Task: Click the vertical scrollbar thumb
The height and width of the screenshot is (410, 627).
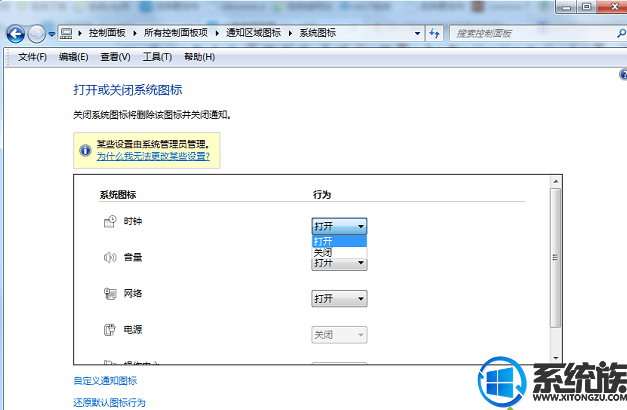Action: pos(555,258)
